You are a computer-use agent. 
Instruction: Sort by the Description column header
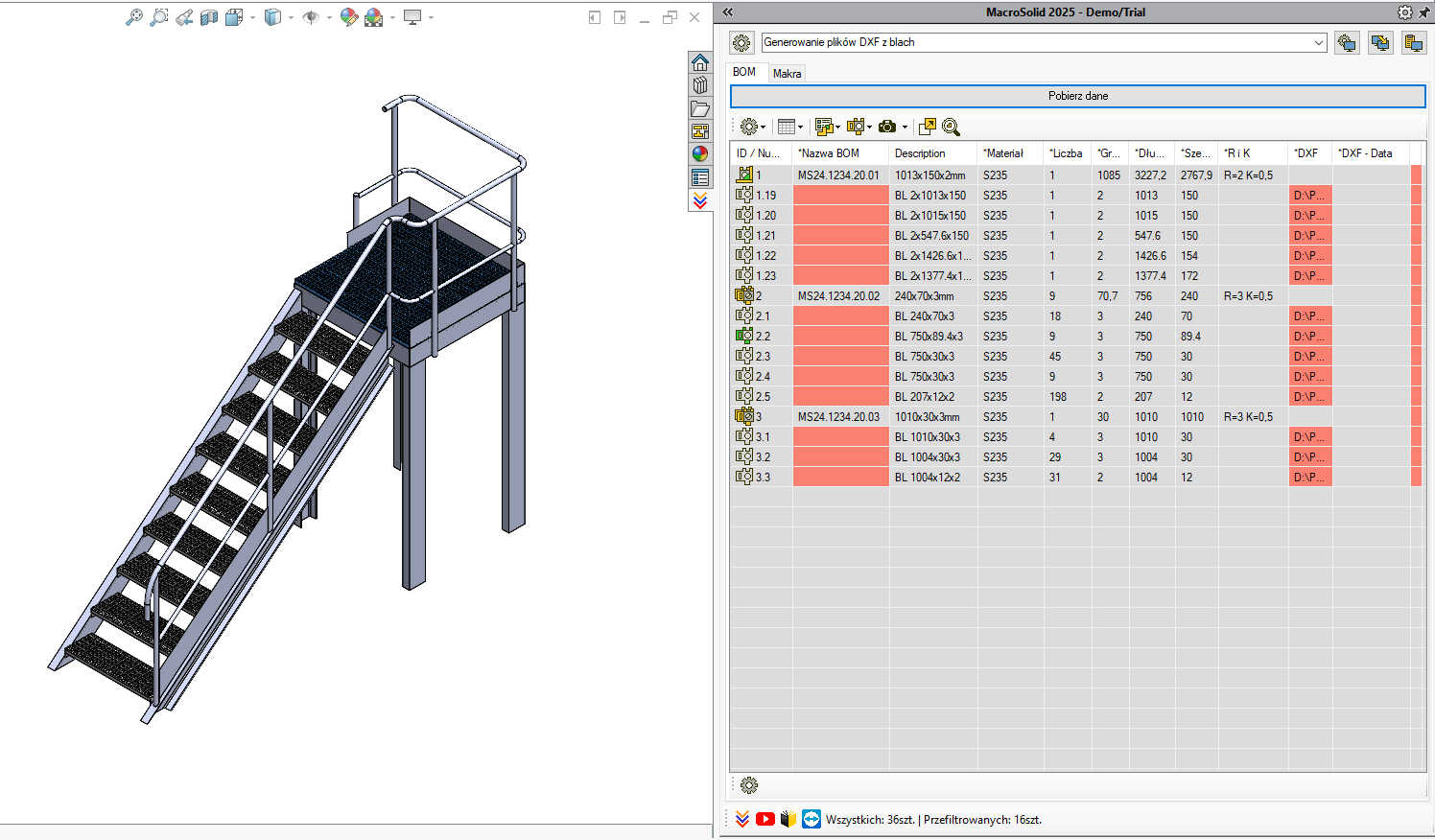pos(933,153)
